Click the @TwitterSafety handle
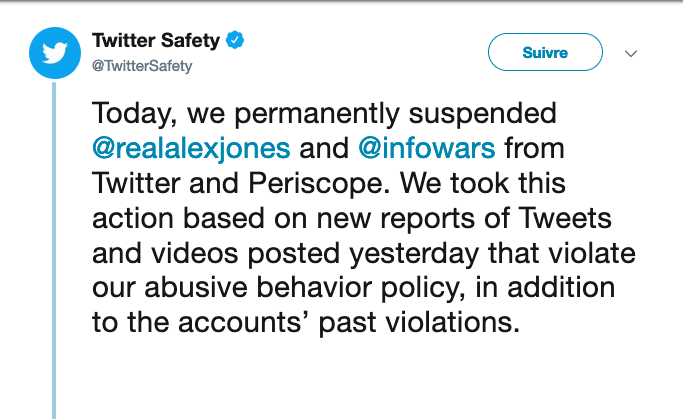 142,66
